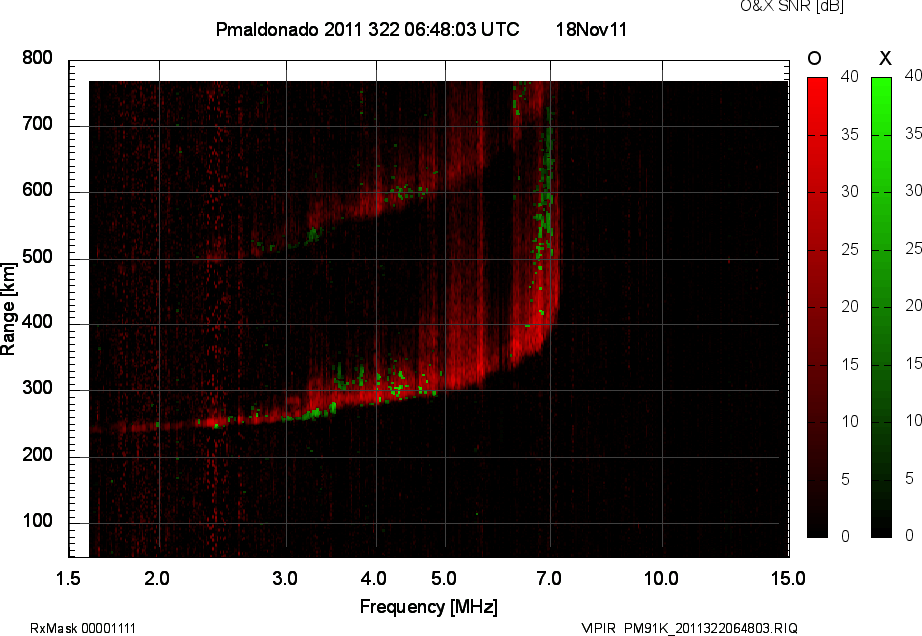
Task: Click the 10.0 frequency tick label
Action: pos(662,579)
